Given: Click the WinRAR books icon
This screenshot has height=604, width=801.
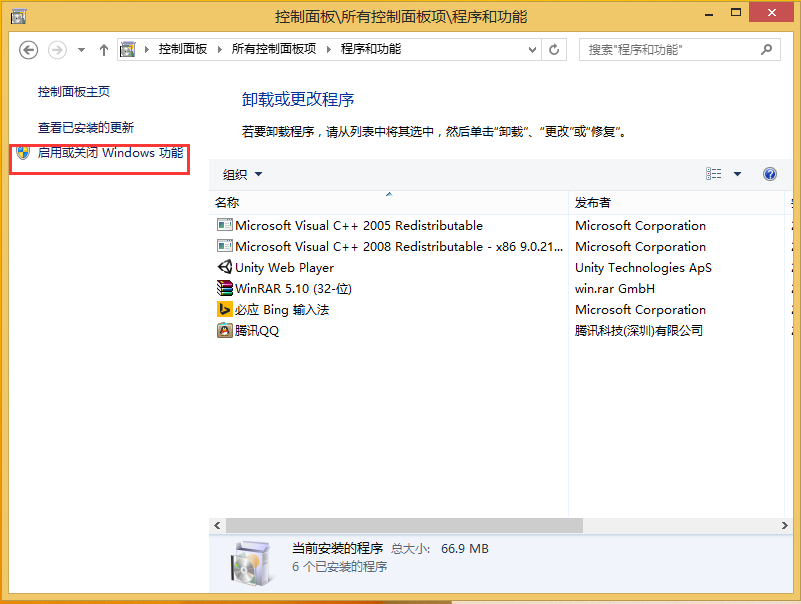Looking at the screenshot, I should click(225, 288).
